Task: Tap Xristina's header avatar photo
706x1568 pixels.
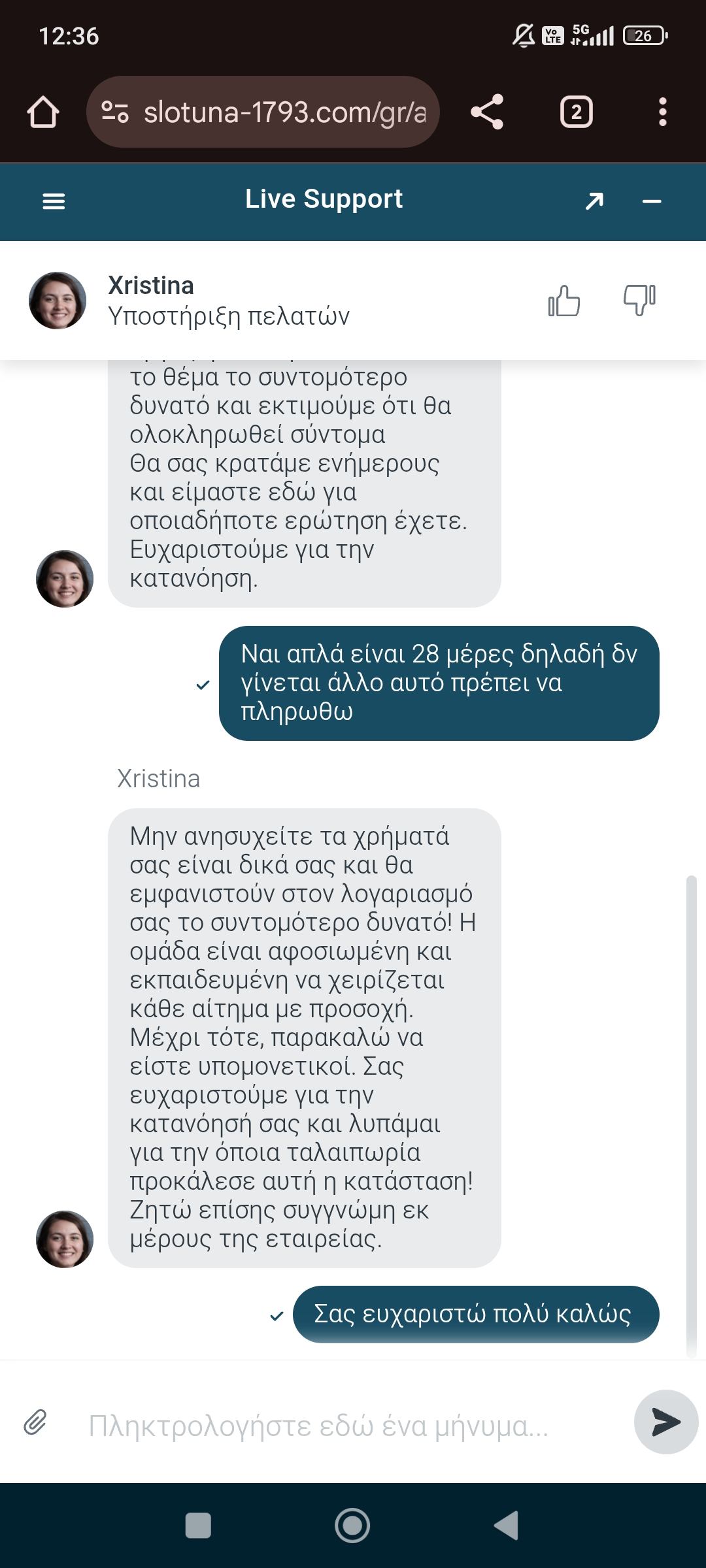Action: click(x=58, y=301)
